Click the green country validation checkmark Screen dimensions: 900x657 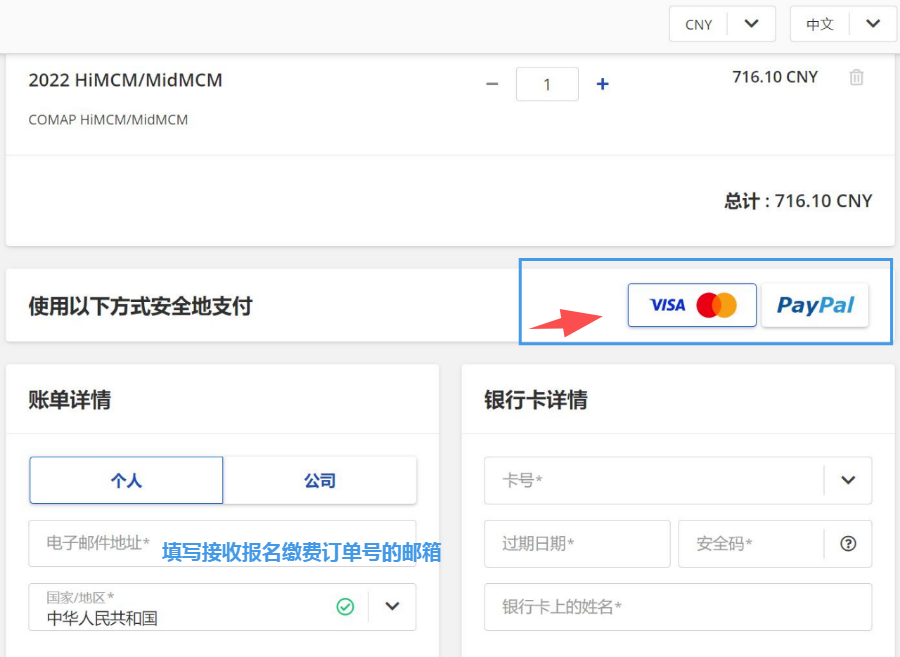[345, 607]
